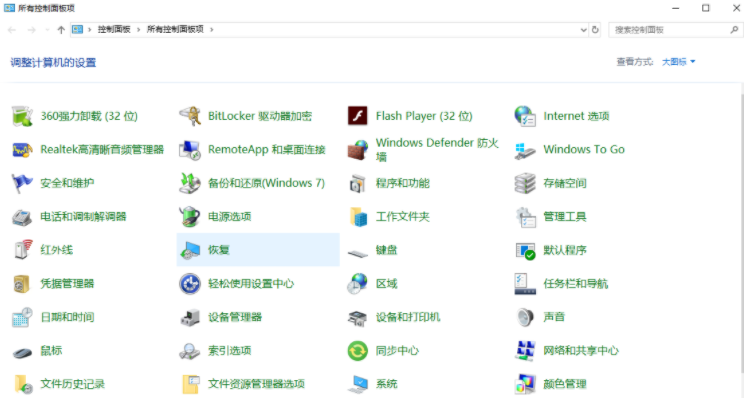Click the 程序和功能 label text
Image resolution: width=744 pixels, height=398 pixels.
coord(403,184)
